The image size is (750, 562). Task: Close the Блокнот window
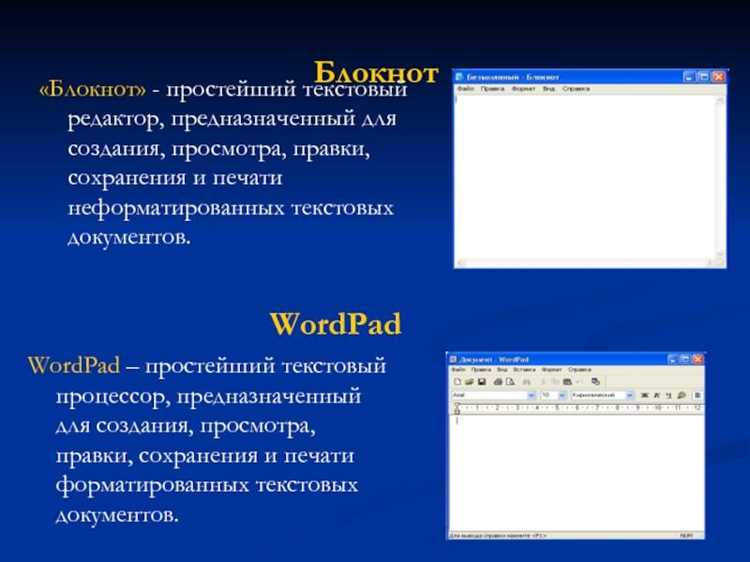pos(718,77)
